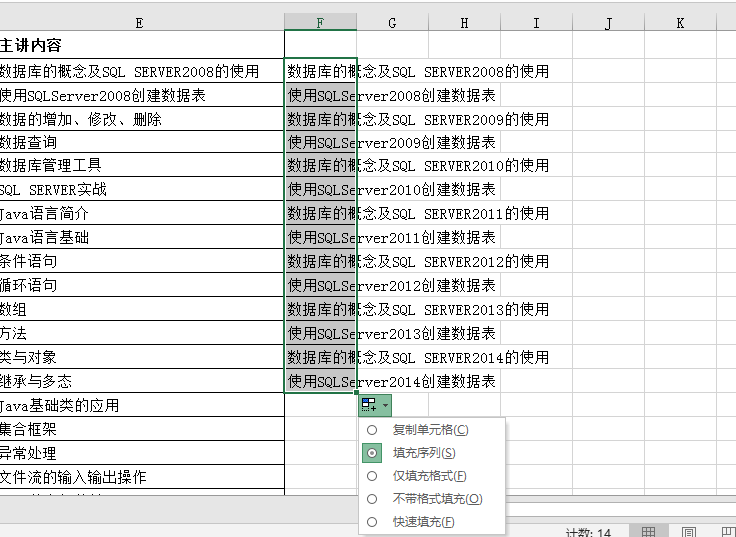The width and height of the screenshot is (736, 537).
Task: Click the 继承与多态 cell
Action: (142, 381)
